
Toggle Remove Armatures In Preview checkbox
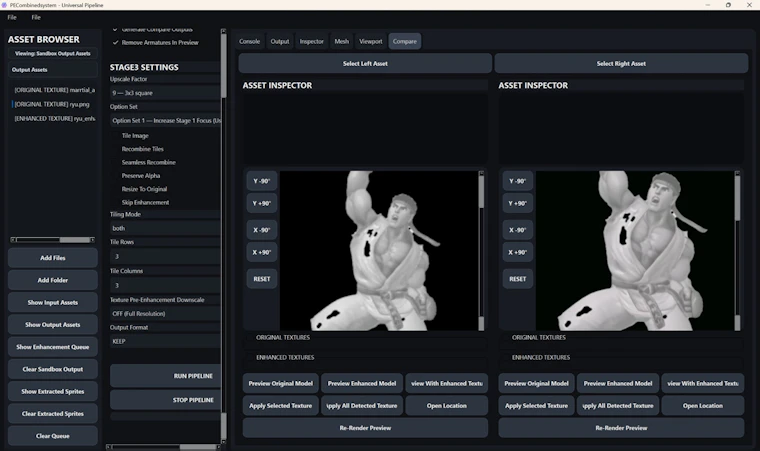116,43
